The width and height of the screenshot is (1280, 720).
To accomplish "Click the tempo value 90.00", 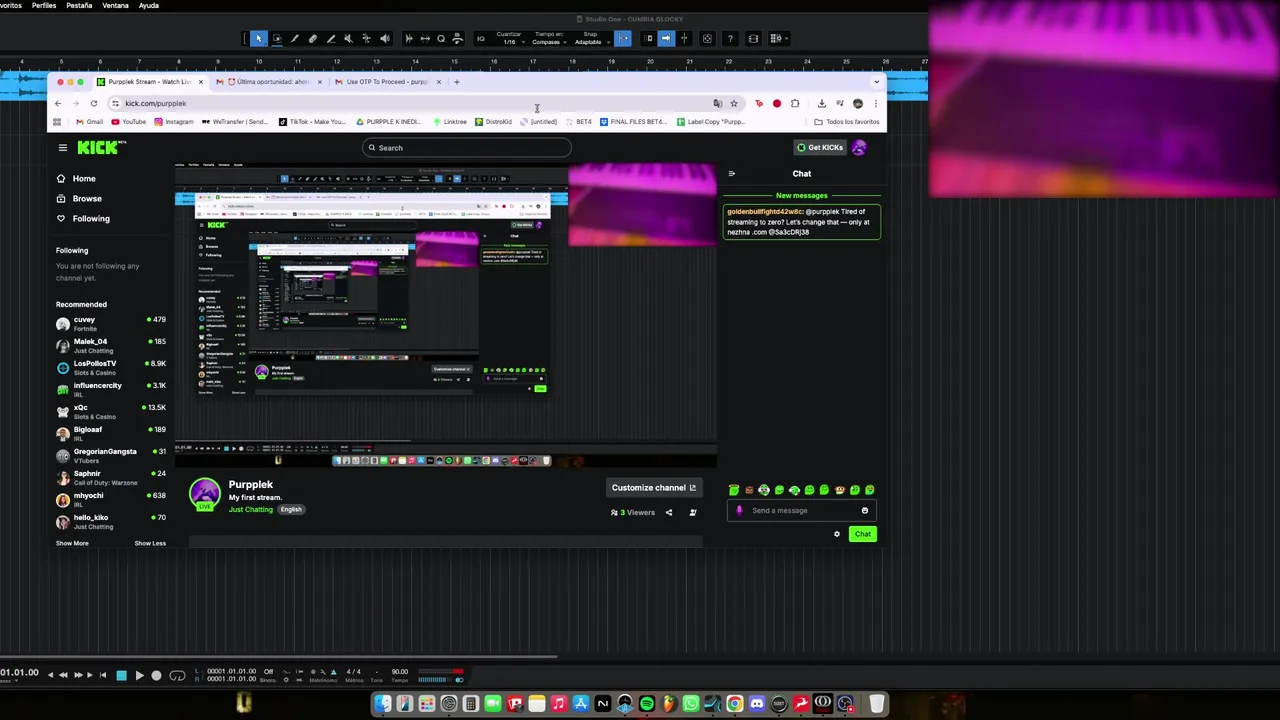I will 400,672.
